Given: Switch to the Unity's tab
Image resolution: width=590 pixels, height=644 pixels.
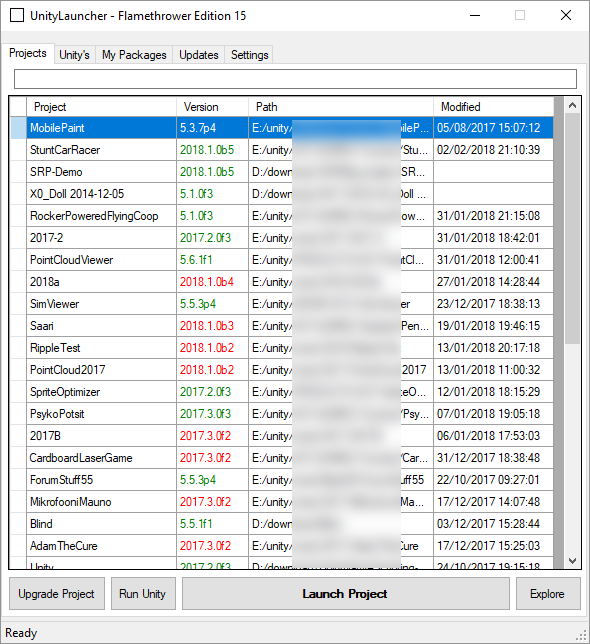Looking at the screenshot, I should tap(74, 55).
